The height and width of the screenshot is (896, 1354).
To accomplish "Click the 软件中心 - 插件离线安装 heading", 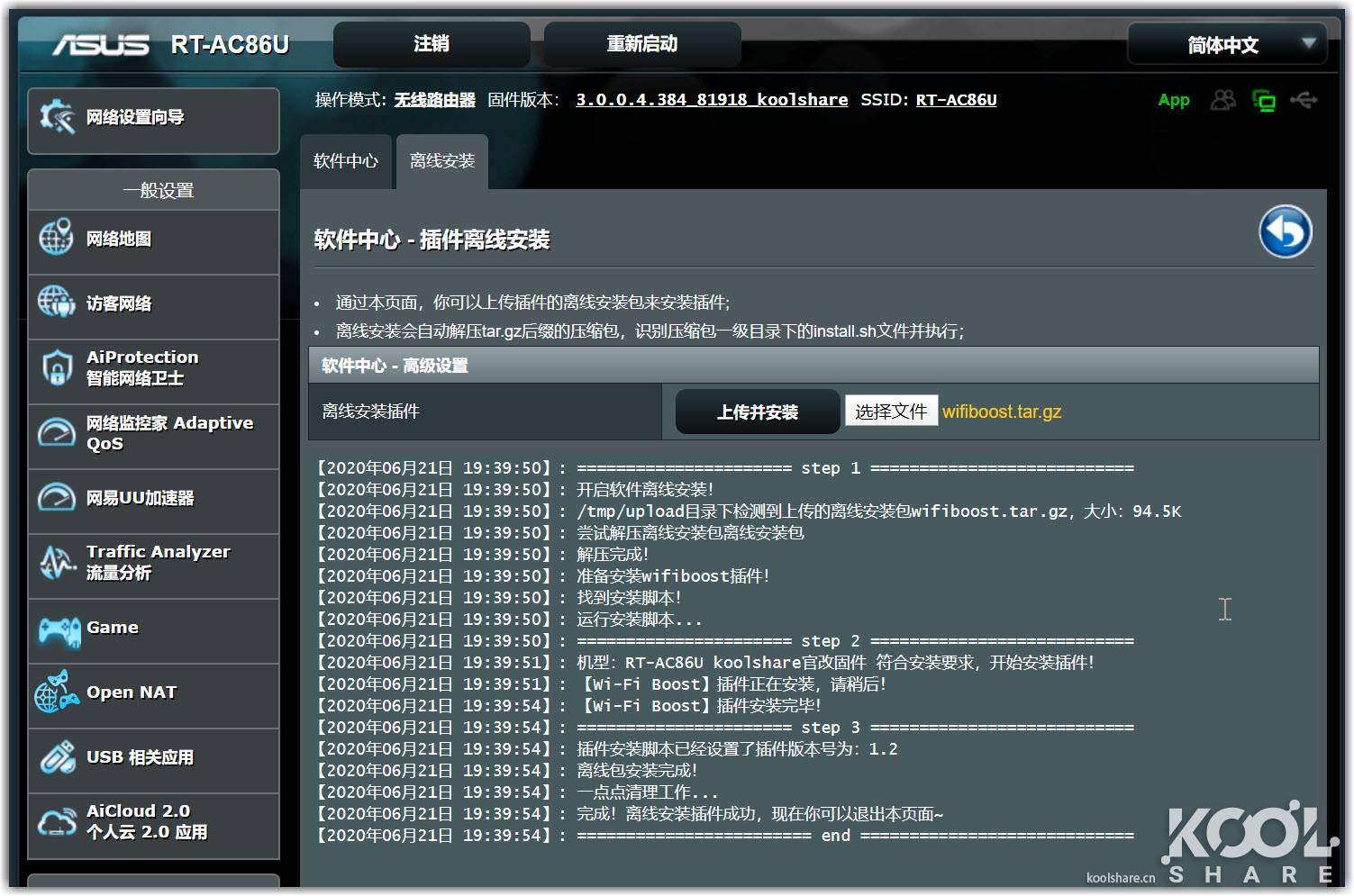I will pyautogui.click(x=432, y=240).
